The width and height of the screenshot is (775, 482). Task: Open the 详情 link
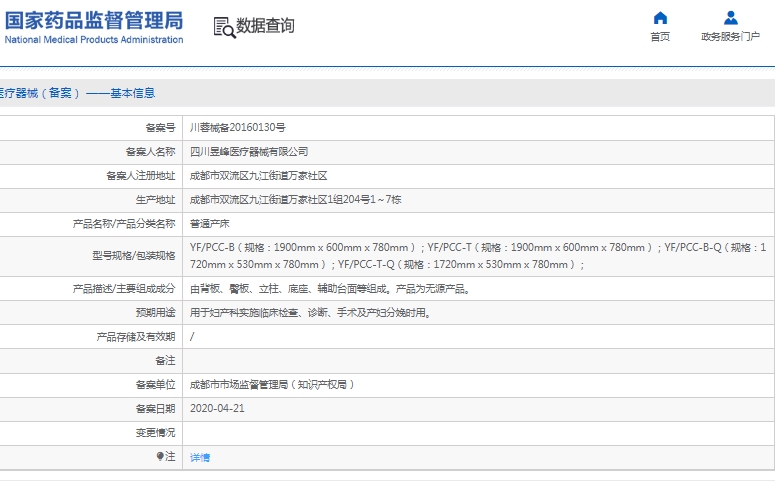point(200,458)
